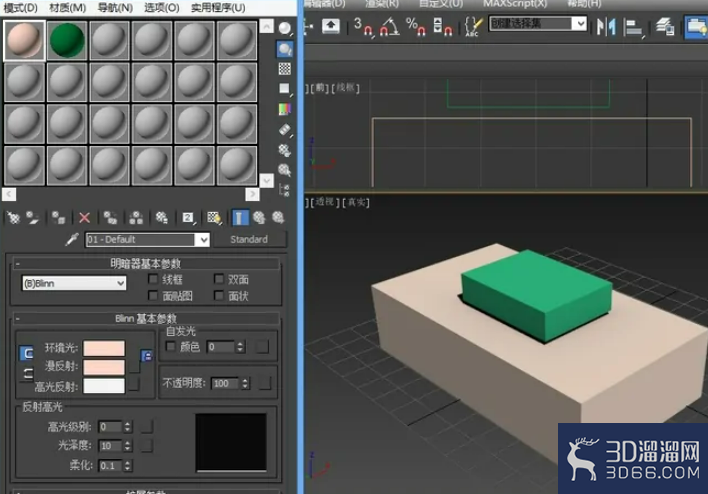Viewport: 708px width, 494px height.
Task: Collapse the Blinn 基本参数 rollout
Action: pos(145,319)
